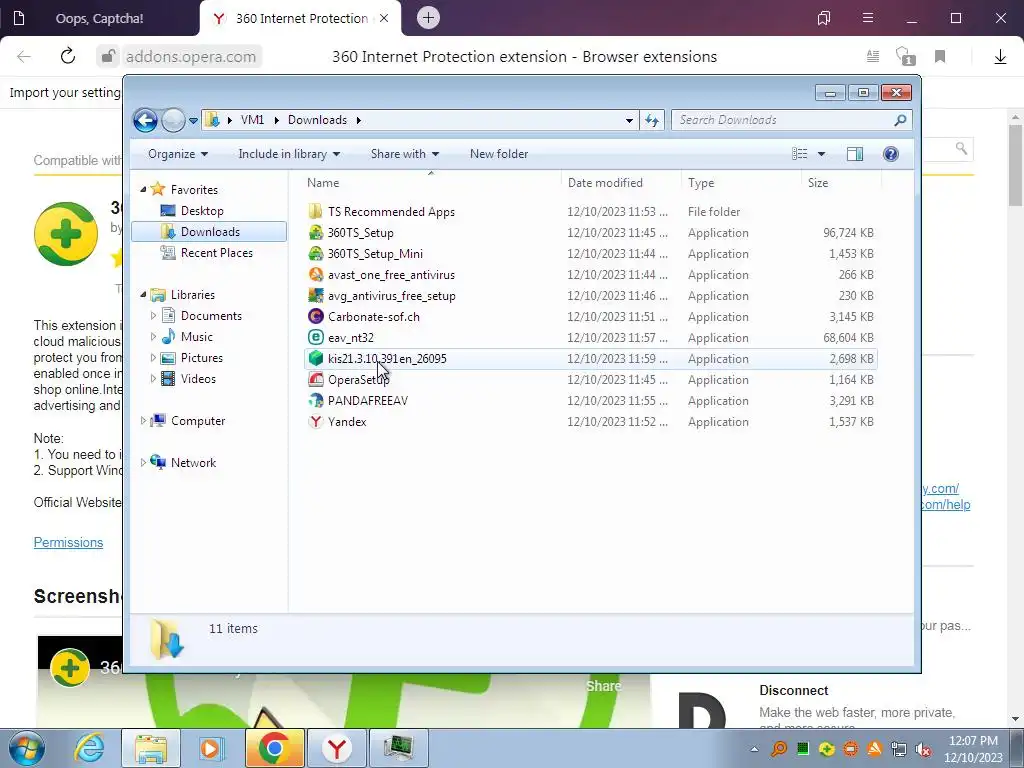Open the Yandex browser hamburger menu
The height and width of the screenshot is (768, 1024).
tap(867, 18)
